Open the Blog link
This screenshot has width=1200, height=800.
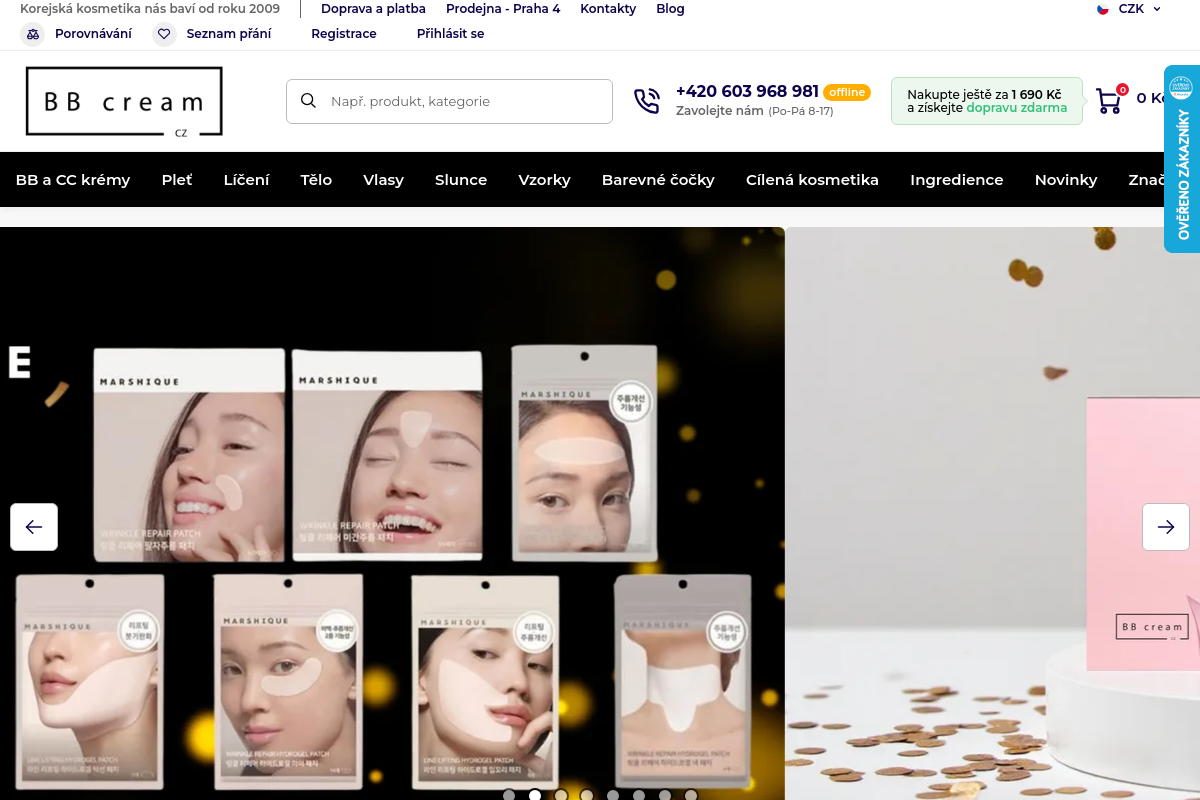point(670,9)
